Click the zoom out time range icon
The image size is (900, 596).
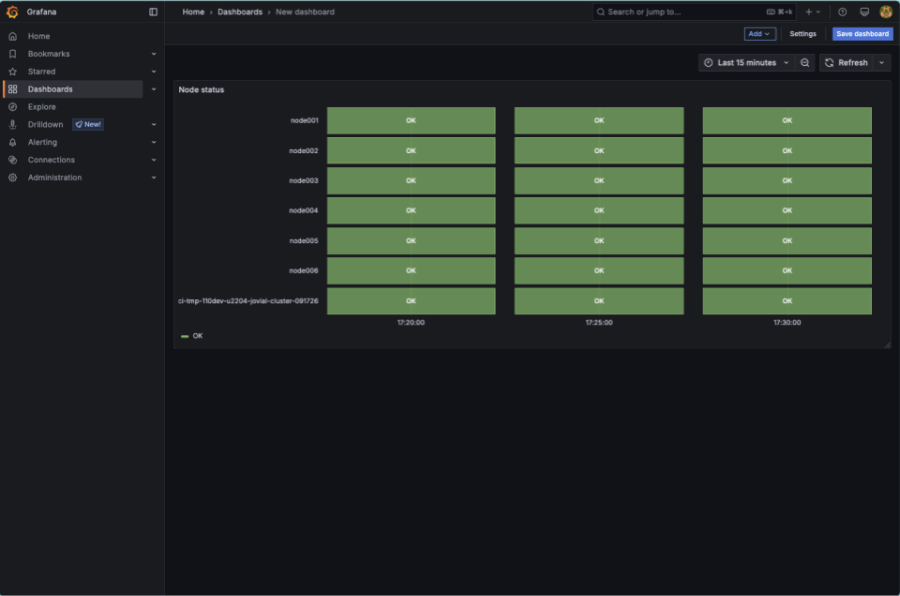point(805,63)
